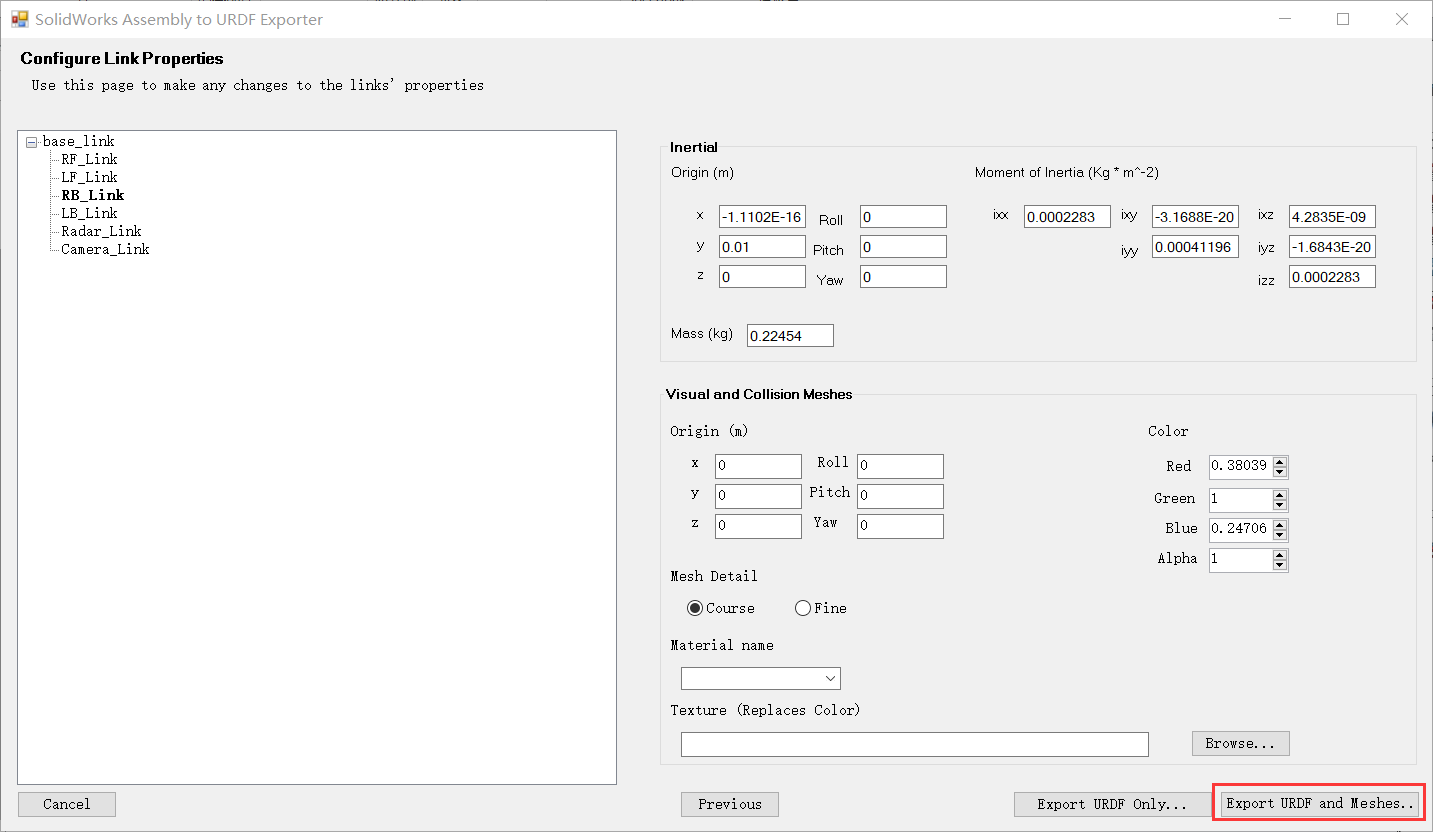Open the Material name dropdown
Image resolution: width=1433 pixels, height=832 pixels.
(x=760, y=679)
